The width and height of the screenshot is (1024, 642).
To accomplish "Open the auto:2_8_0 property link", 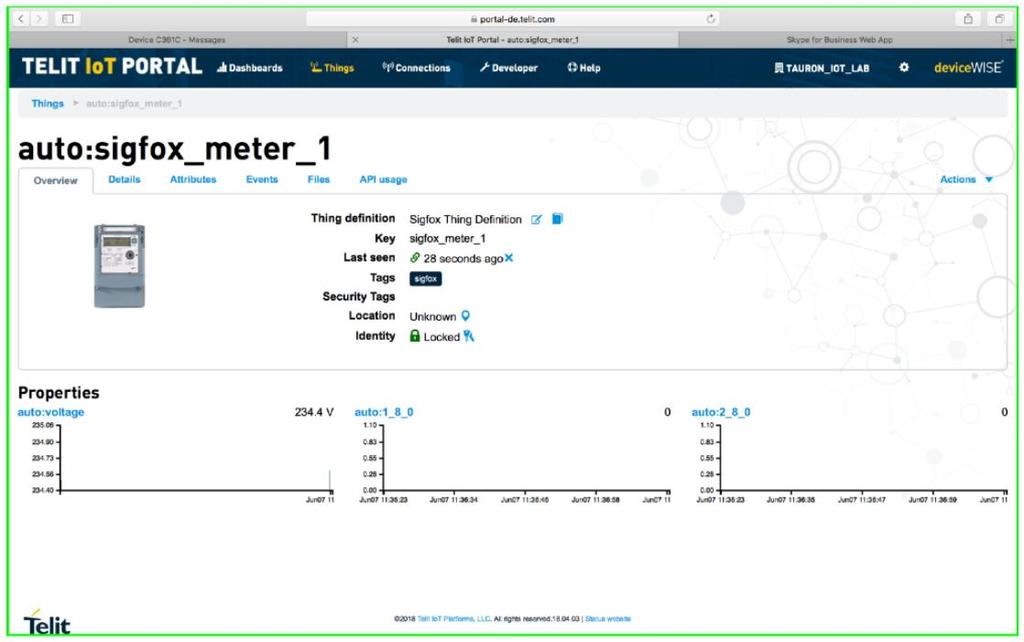I will pos(721,412).
